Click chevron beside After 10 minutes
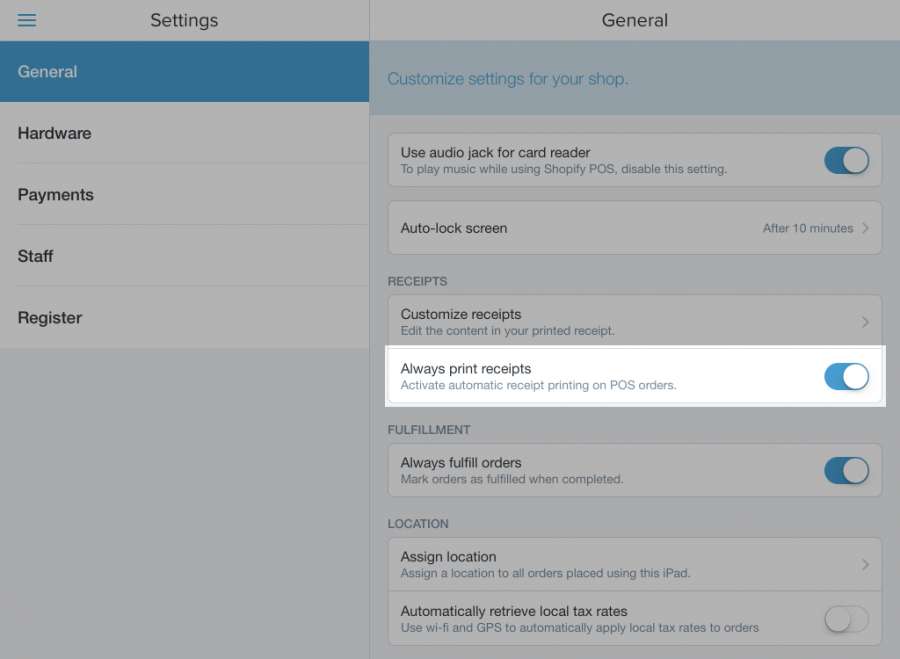The height and width of the screenshot is (659, 900). click(865, 228)
